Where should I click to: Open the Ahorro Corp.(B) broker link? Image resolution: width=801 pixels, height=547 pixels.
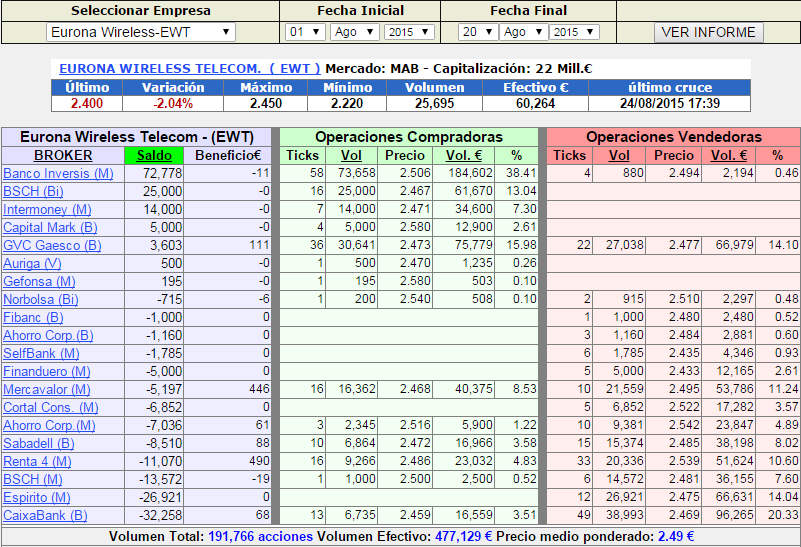pos(48,336)
